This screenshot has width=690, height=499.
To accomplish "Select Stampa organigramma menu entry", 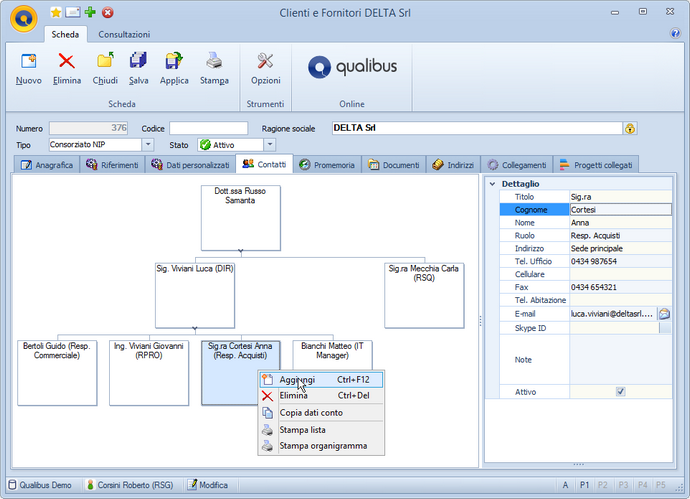I will point(321,446).
